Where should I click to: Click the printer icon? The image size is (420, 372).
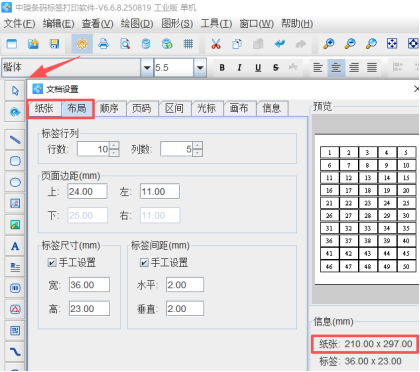point(103,44)
